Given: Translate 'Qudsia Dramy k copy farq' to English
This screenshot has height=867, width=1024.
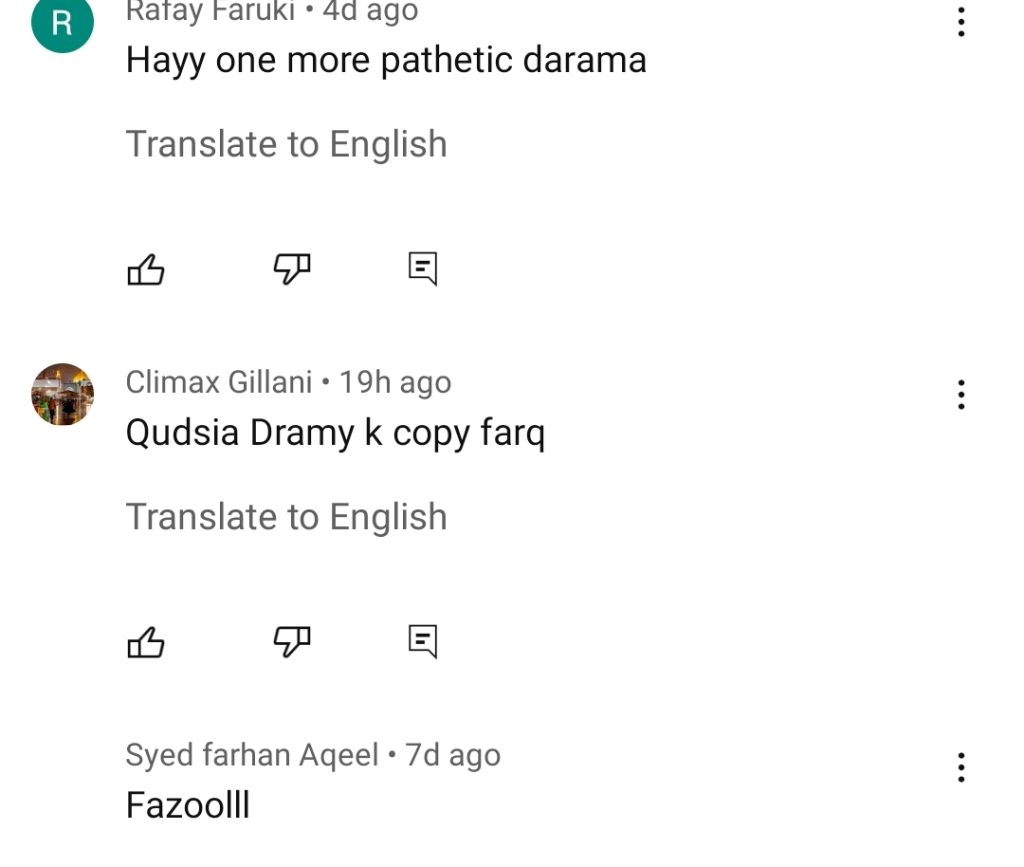Looking at the screenshot, I should [x=286, y=517].
